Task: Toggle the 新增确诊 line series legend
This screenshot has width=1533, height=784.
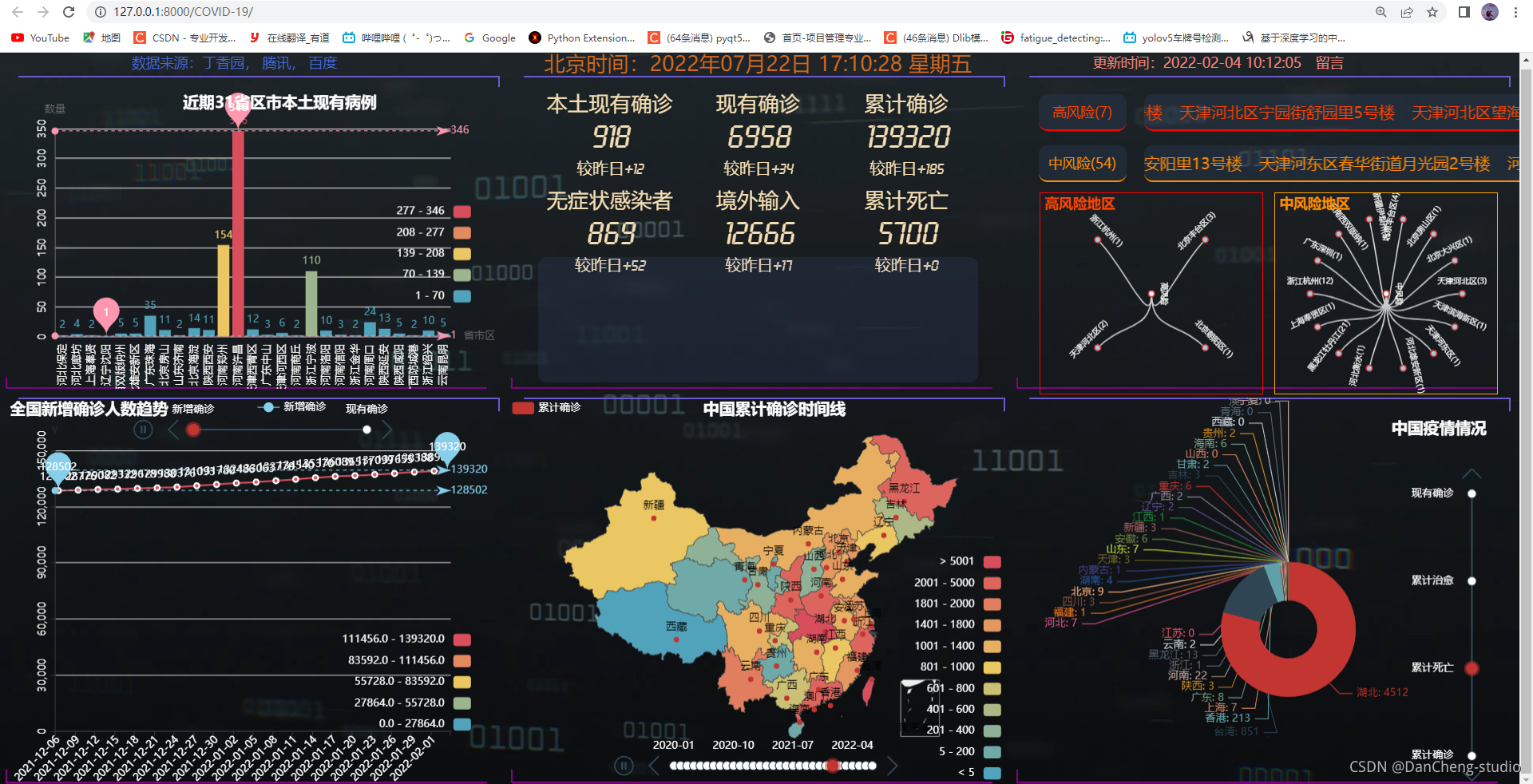Action: tap(292, 407)
